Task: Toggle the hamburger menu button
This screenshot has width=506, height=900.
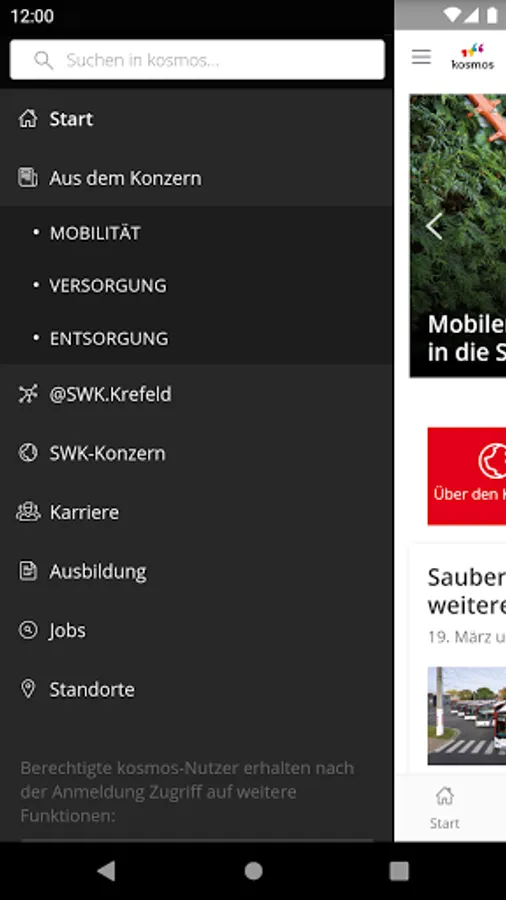Action: [421, 56]
